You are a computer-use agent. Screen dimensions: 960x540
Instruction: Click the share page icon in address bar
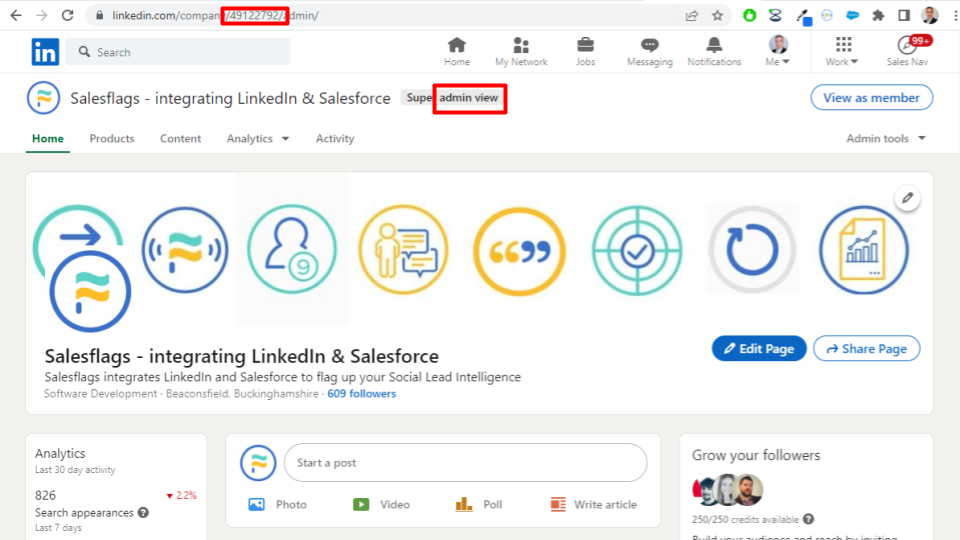(692, 15)
